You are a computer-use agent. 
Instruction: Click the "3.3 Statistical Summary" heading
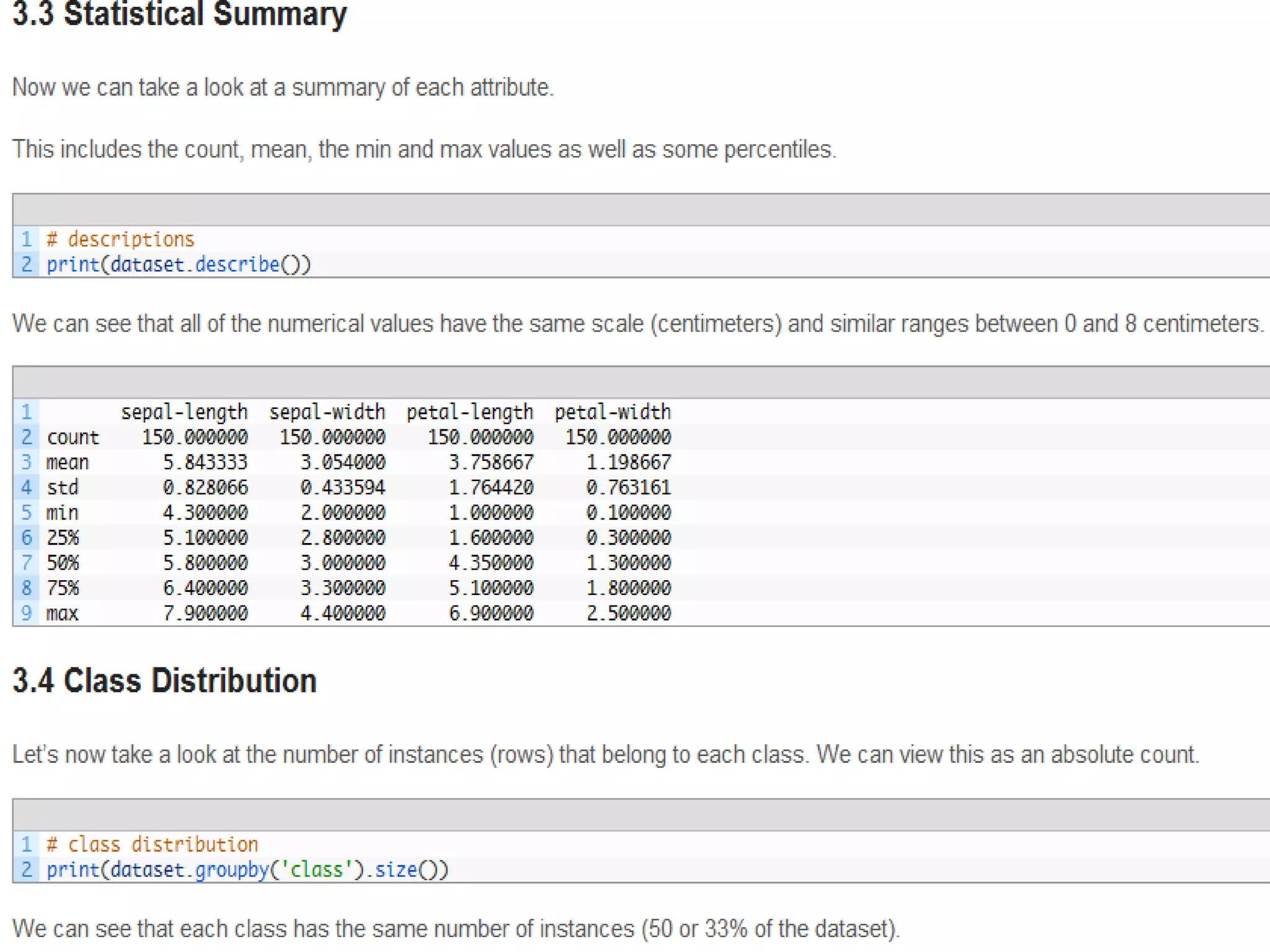(179, 15)
